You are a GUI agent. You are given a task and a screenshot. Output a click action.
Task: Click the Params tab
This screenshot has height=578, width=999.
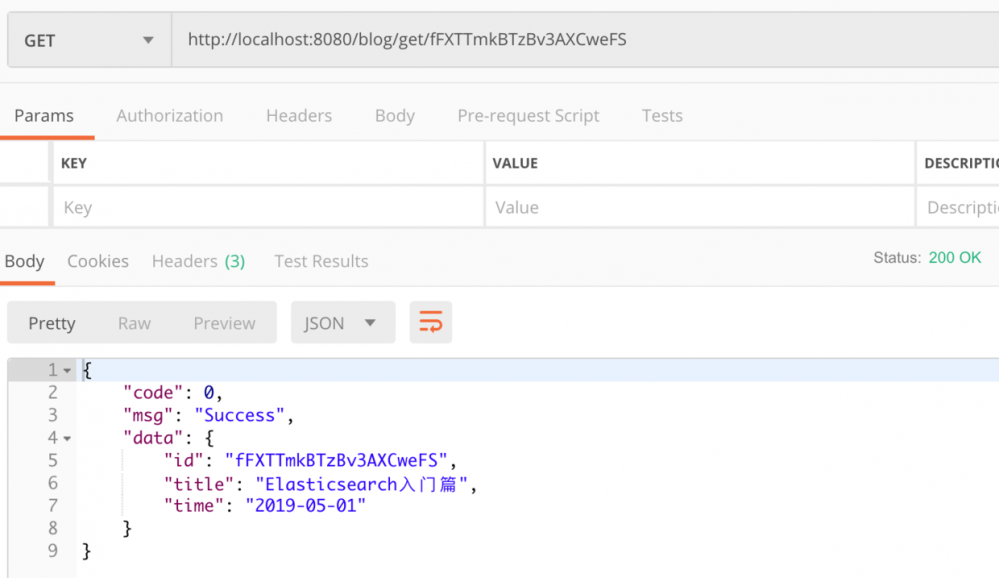pos(47,115)
